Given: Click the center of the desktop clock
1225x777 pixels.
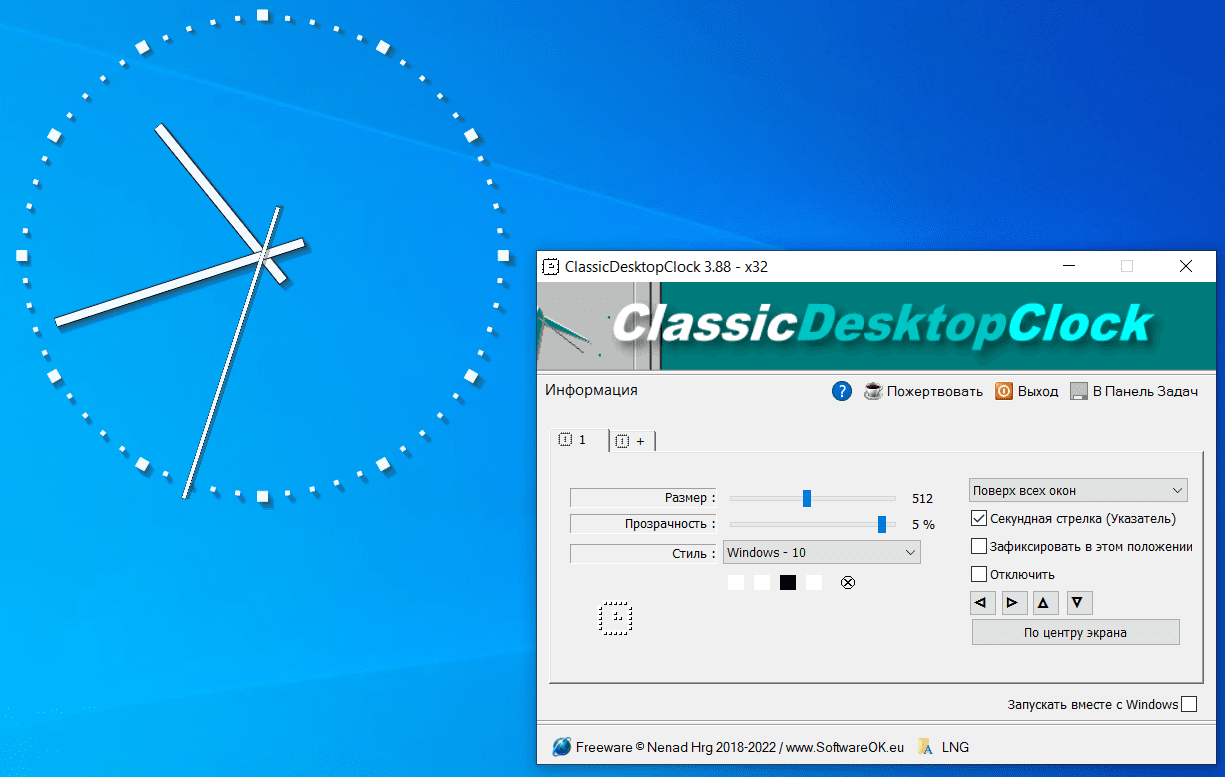Looking at the screenshot, I should [262, 255].
